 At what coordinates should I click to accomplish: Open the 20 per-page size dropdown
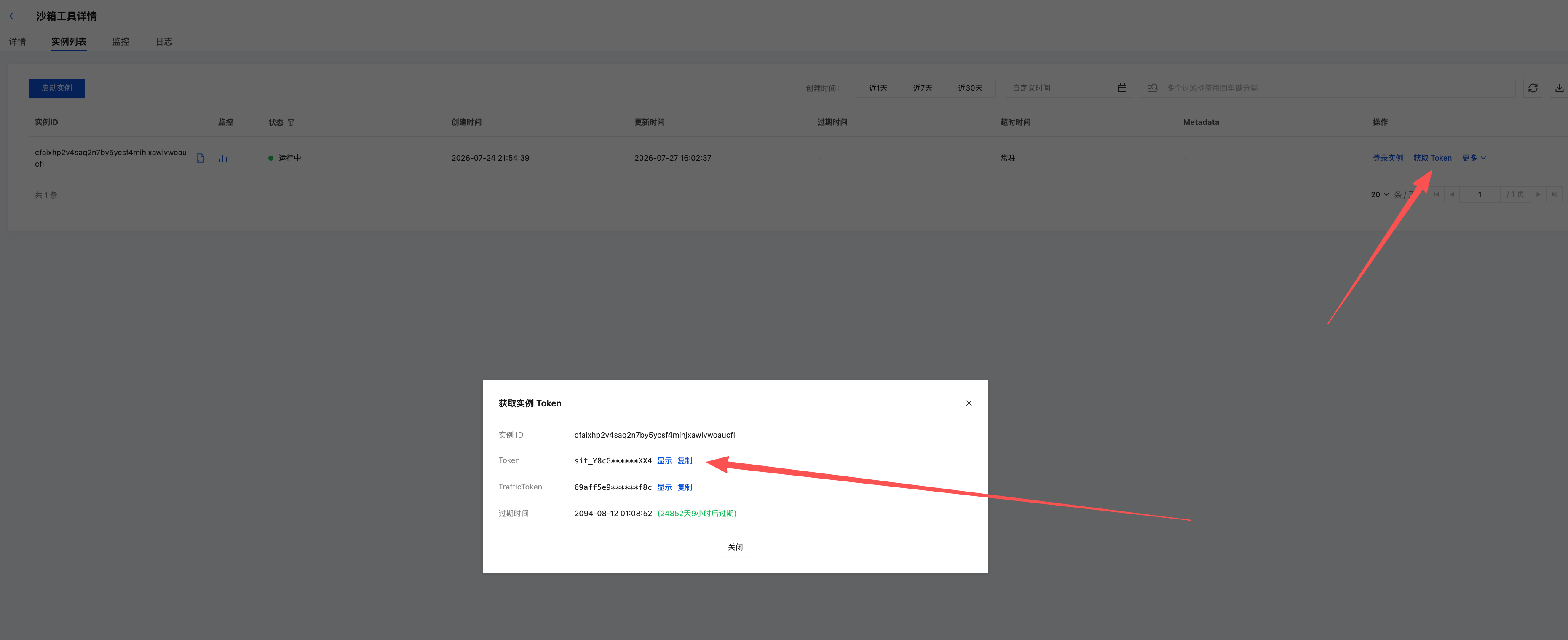[x=1380, y=195]
